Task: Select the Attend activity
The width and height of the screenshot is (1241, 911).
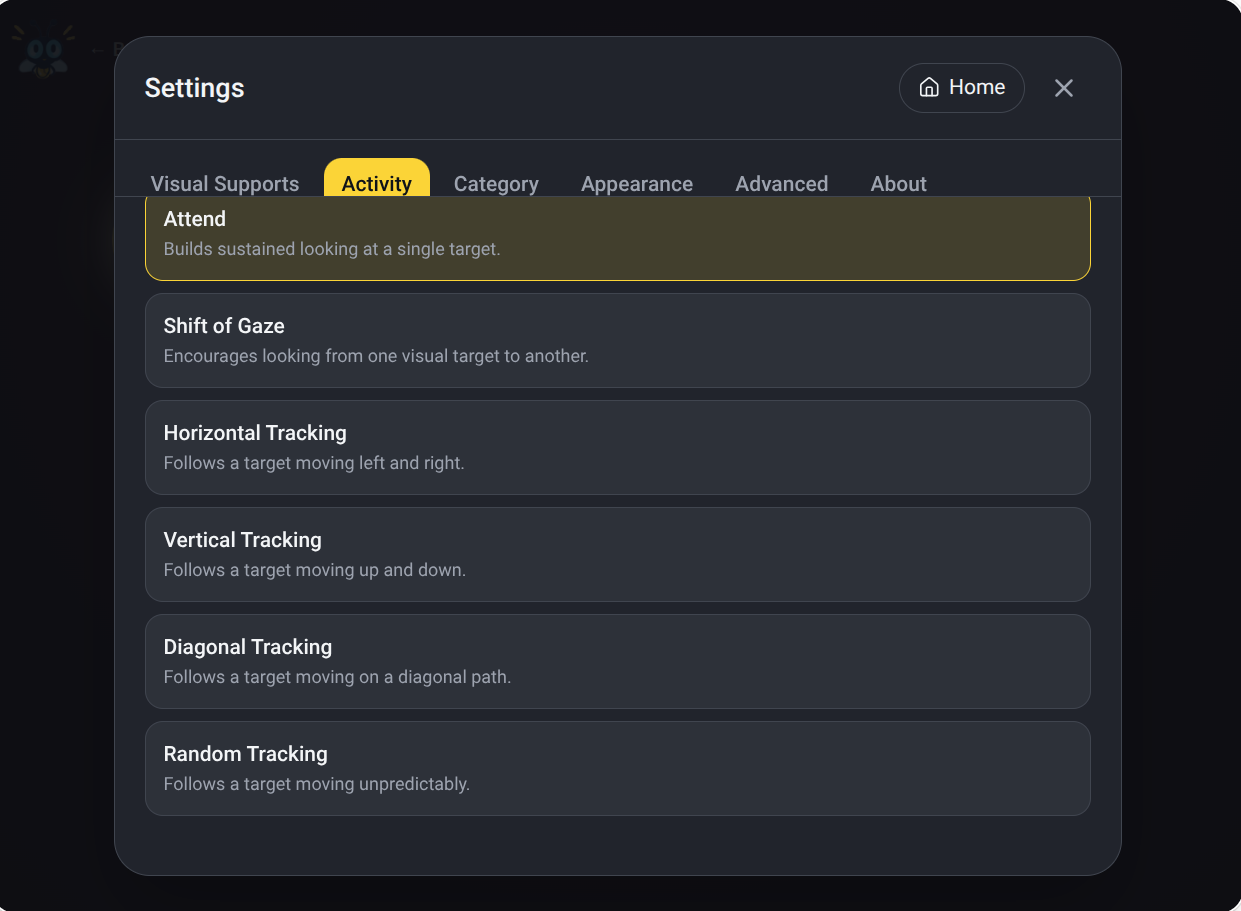Action: [x=618, y=238]
